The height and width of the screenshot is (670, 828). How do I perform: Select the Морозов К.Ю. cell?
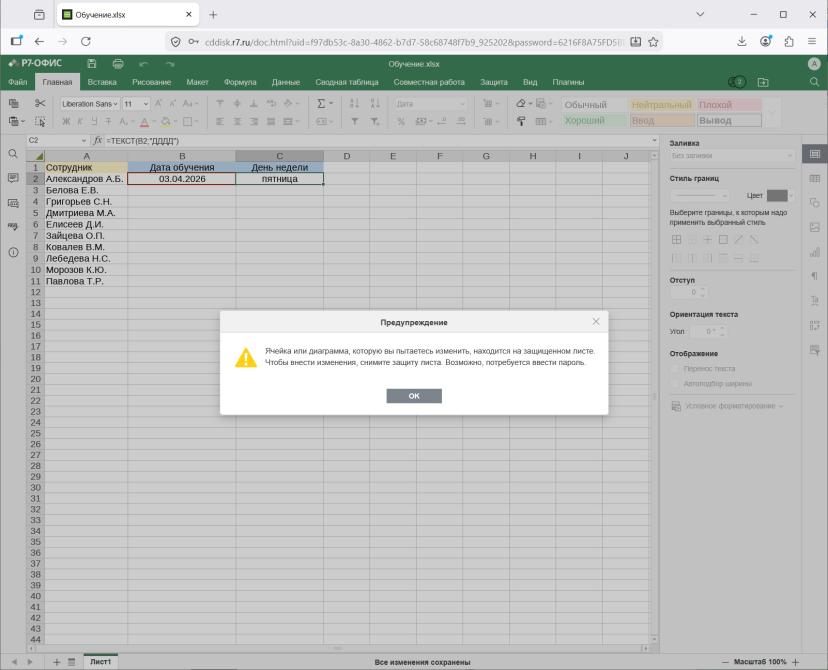86,270
